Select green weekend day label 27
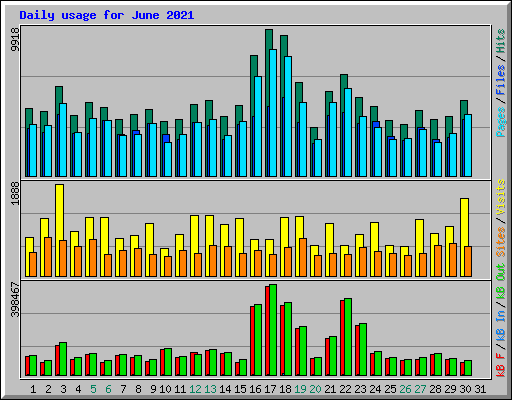Viewport: 512px width, 400px height. click(420, 389)
